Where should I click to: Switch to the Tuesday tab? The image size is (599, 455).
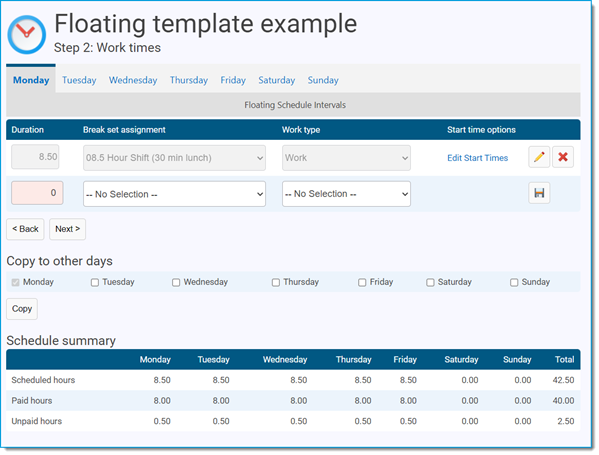(79, 80)
